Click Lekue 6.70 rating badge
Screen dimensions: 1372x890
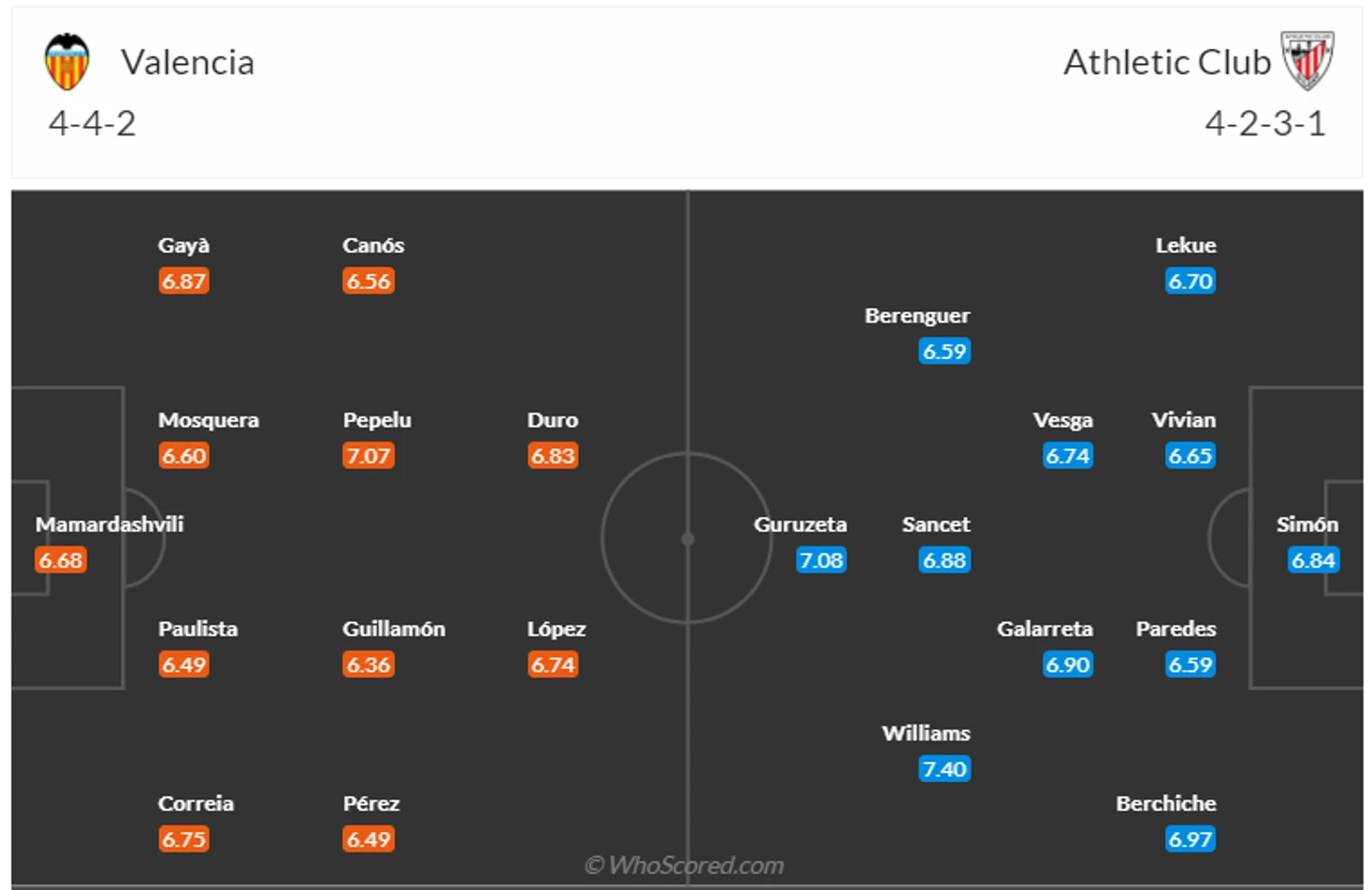[1190, 281]
